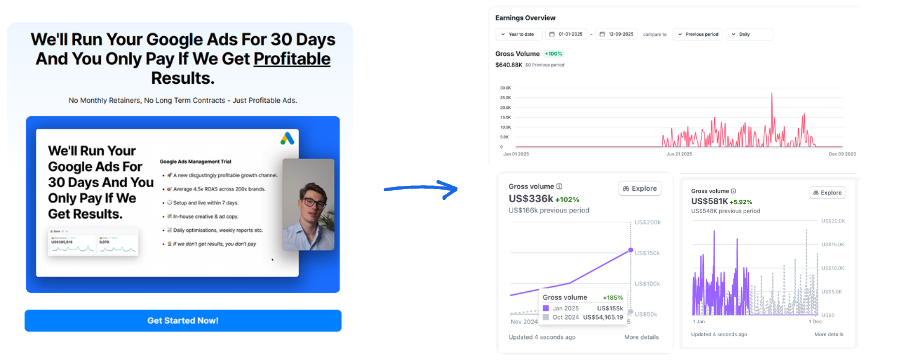Open More details on the US$581K card
This screenshot has height=360, width=900.
tap(827, 334)
